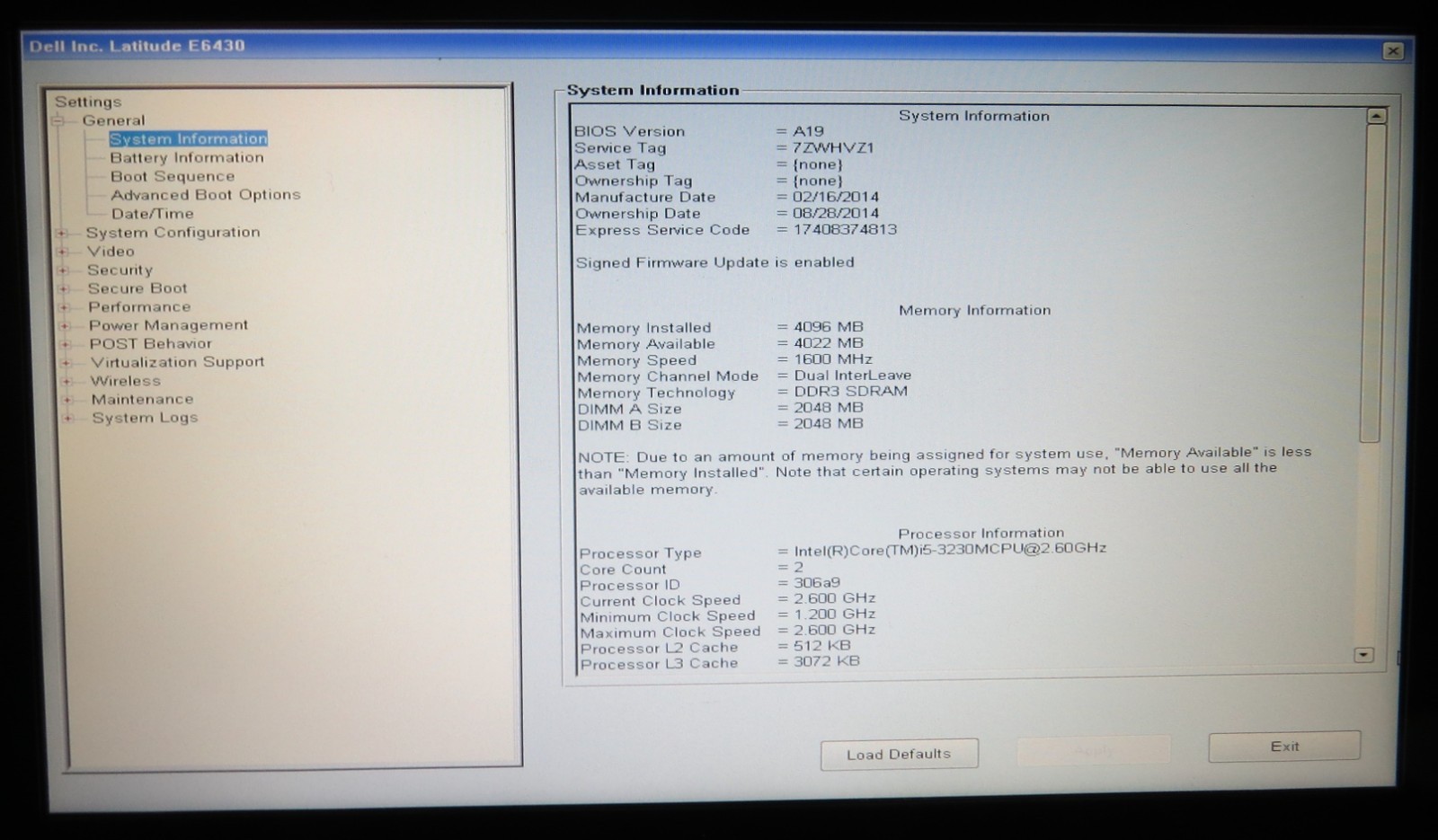Open Date/Time settings
Viewport: 1438px width, 840px height.
pyautogui.click(x=153, y=214)
